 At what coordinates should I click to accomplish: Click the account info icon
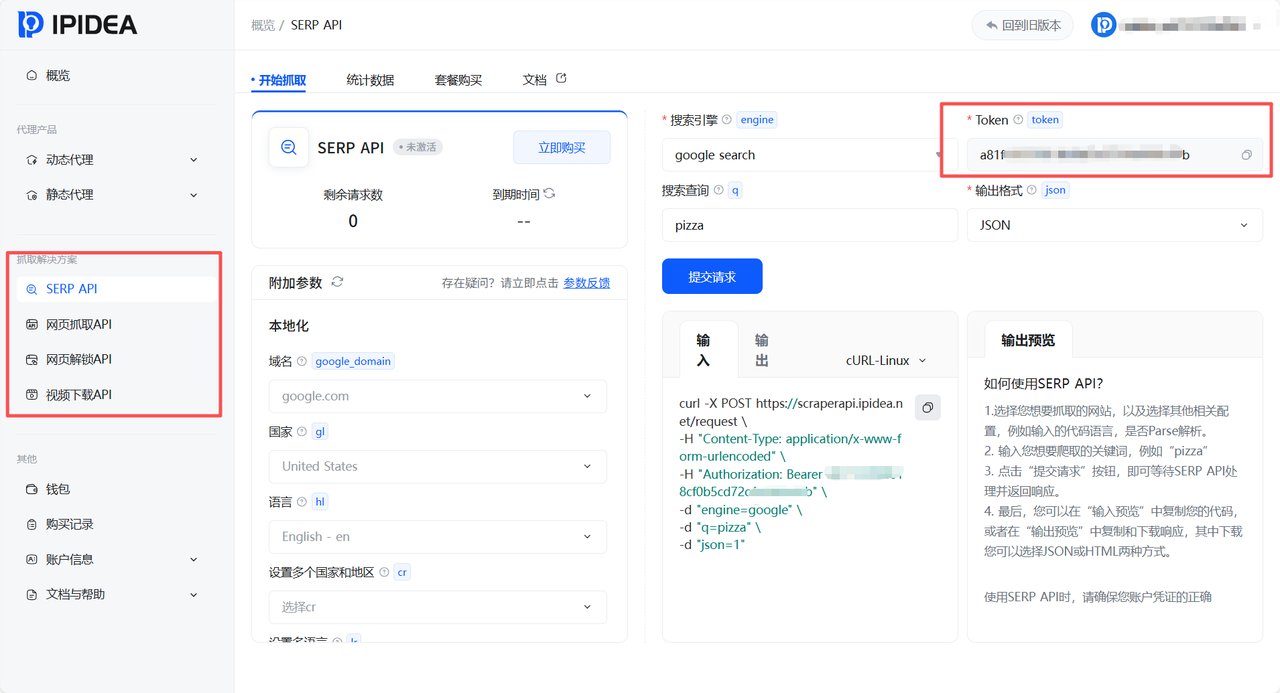(31, 559)
